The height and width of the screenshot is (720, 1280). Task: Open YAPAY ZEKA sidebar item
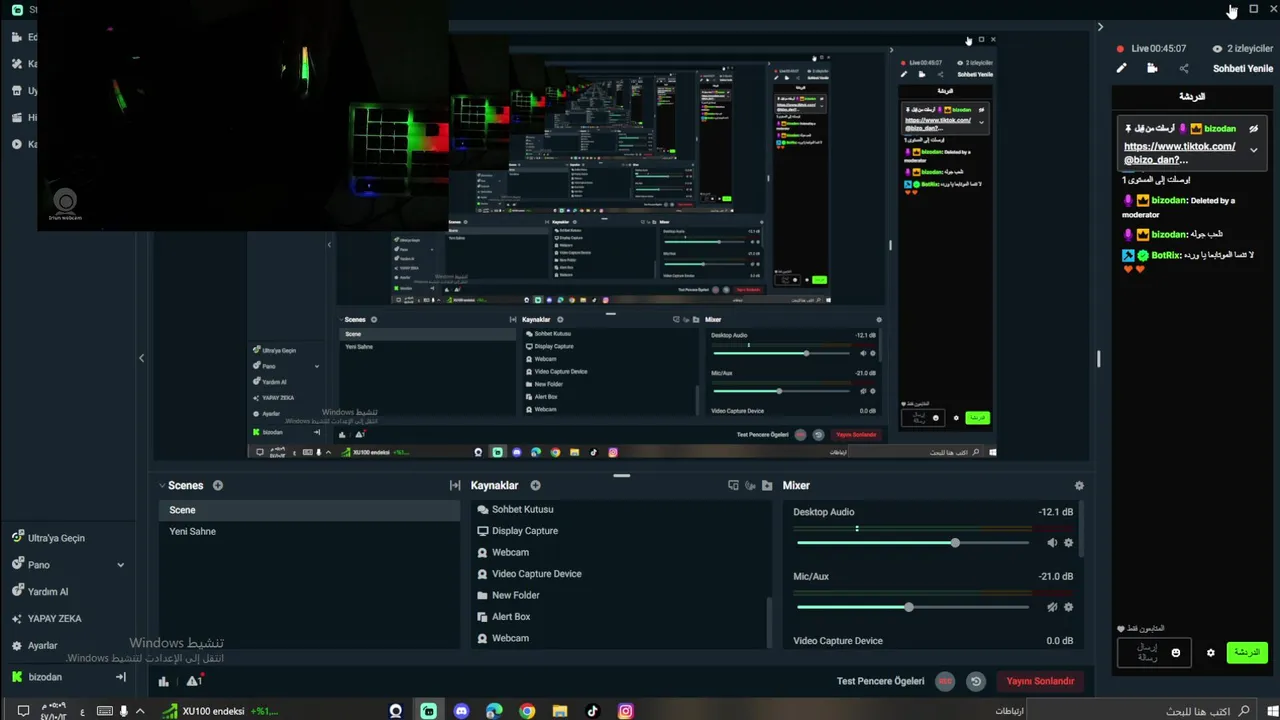click(54, 619)
